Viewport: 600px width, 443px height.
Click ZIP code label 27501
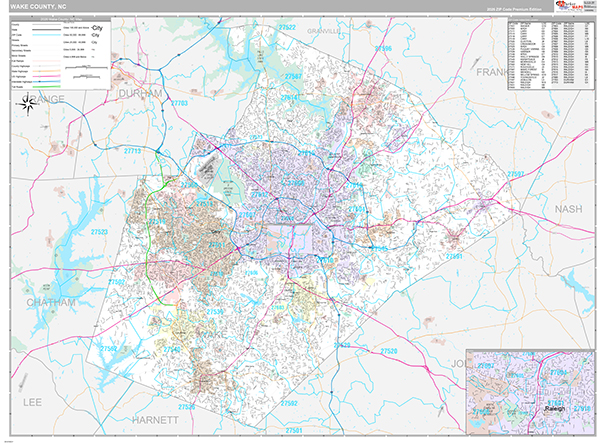[294, 431]
